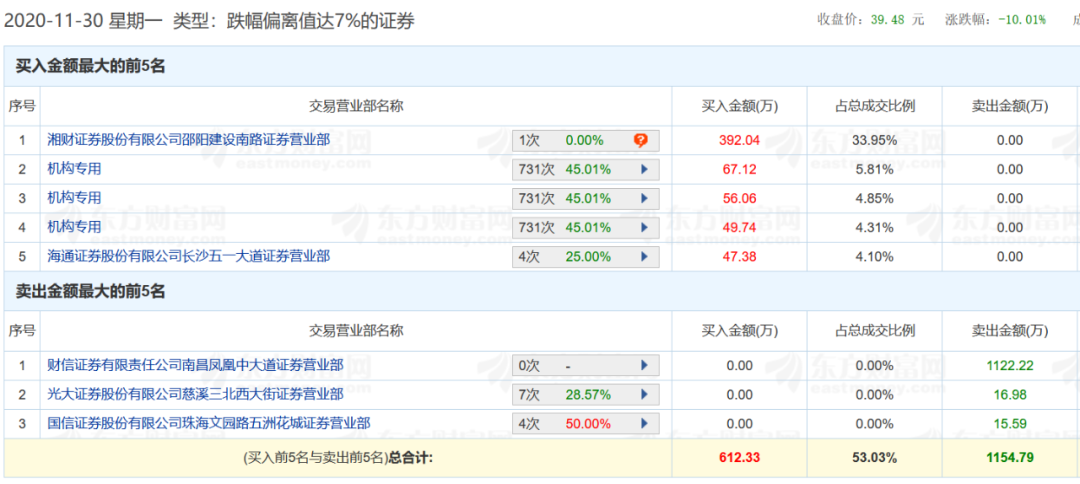This screenshot has height=484, width=1080.
Task: Expand arrow for 机构专用 with 56.06 buy amount
Action: tap(645, 199)
